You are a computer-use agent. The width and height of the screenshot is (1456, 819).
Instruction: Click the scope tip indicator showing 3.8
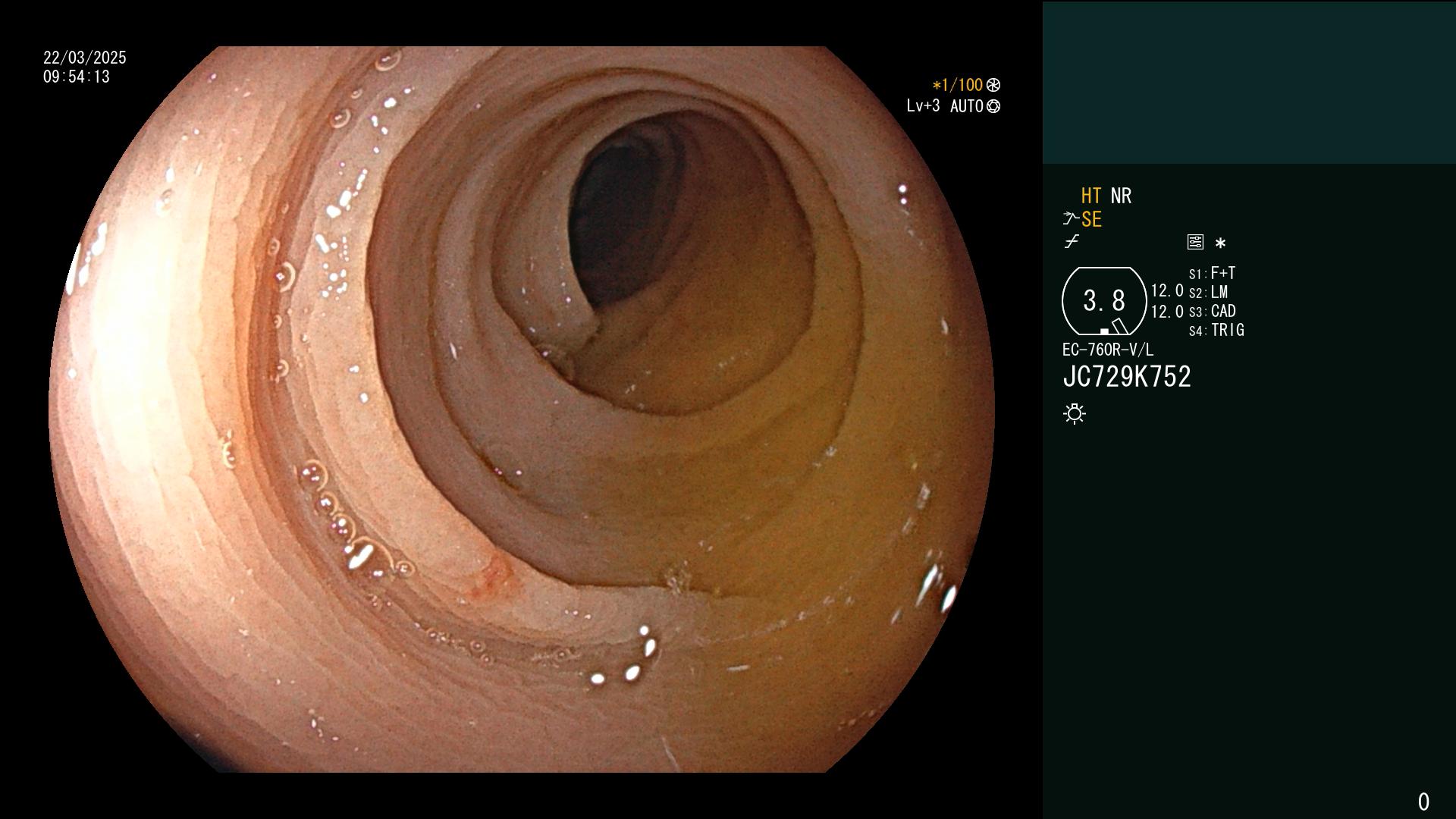click(x=1104, y=301)
